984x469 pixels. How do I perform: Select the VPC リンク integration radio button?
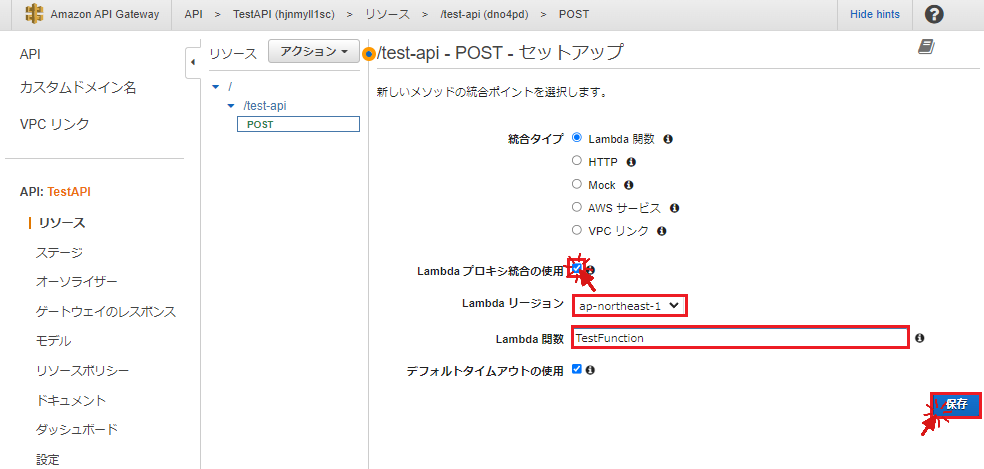tap(577, 230)
